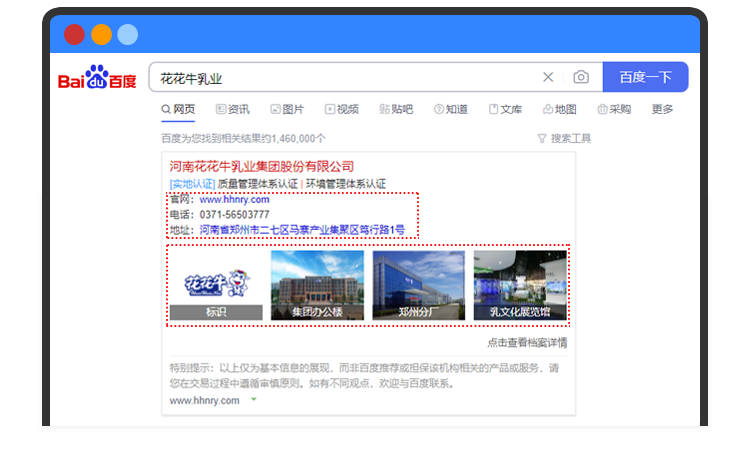Open camera image search icon
The height and width of the screenshot is (451, 750).
pos(581,77)
